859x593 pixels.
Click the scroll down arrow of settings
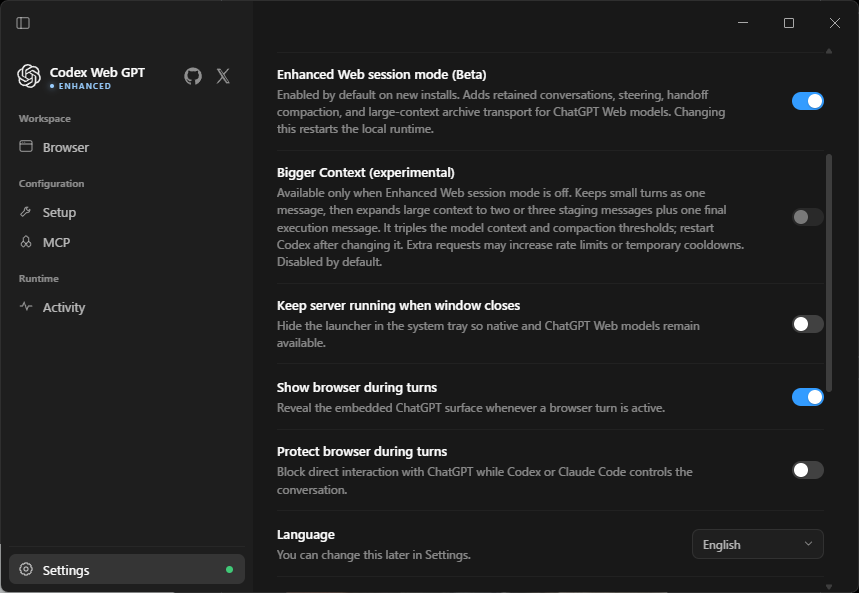tap(829, 587)
